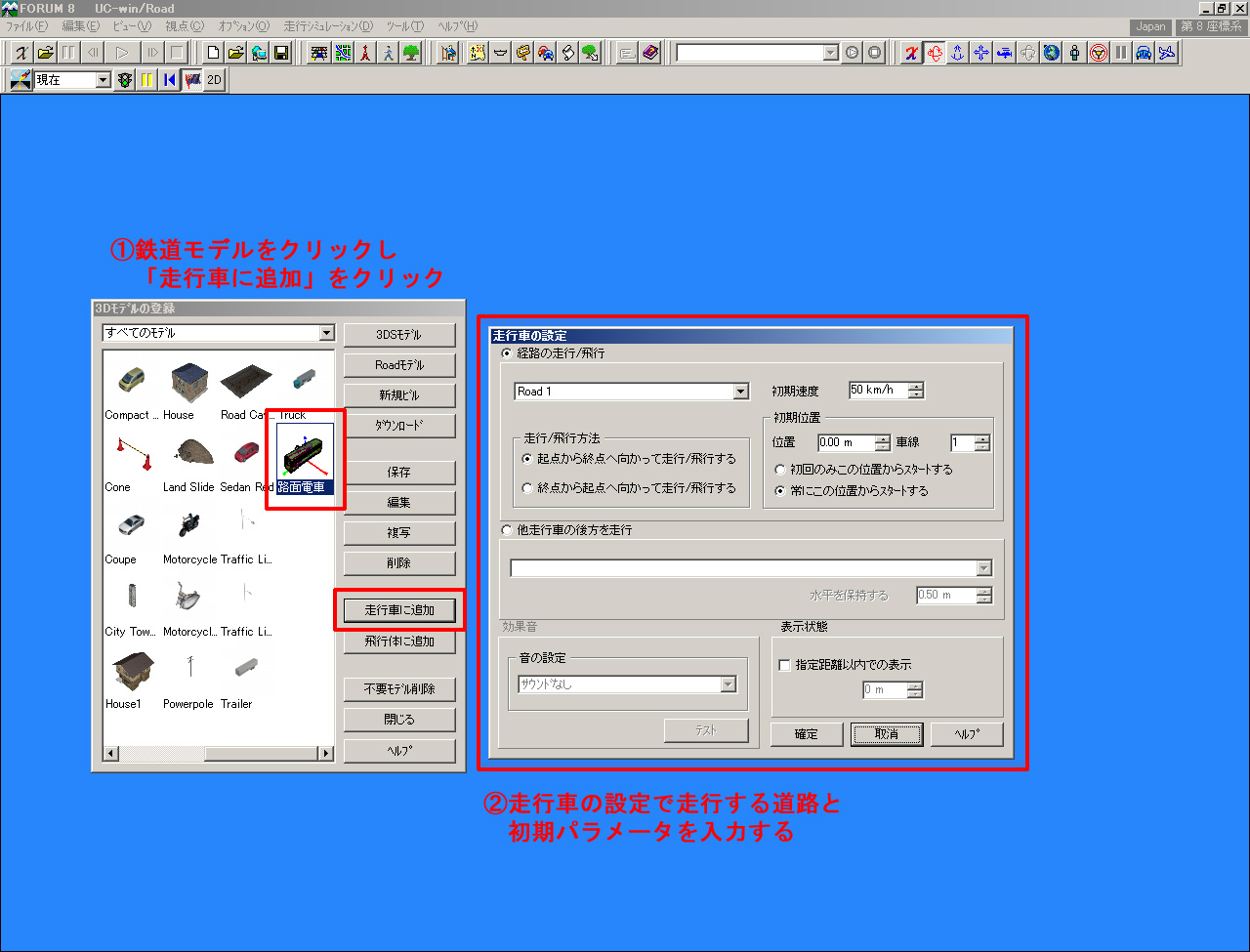Click the 3DSモデル button
Screen dimensions: 1250x952
(x=399, y=335)
